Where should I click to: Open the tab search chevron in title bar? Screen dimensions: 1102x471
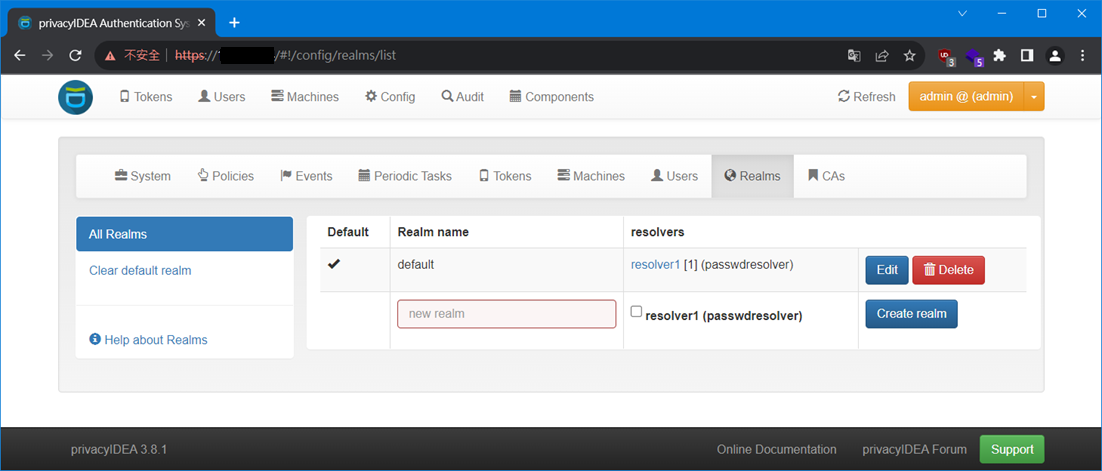pyautogui.click(x=963, y=13)
